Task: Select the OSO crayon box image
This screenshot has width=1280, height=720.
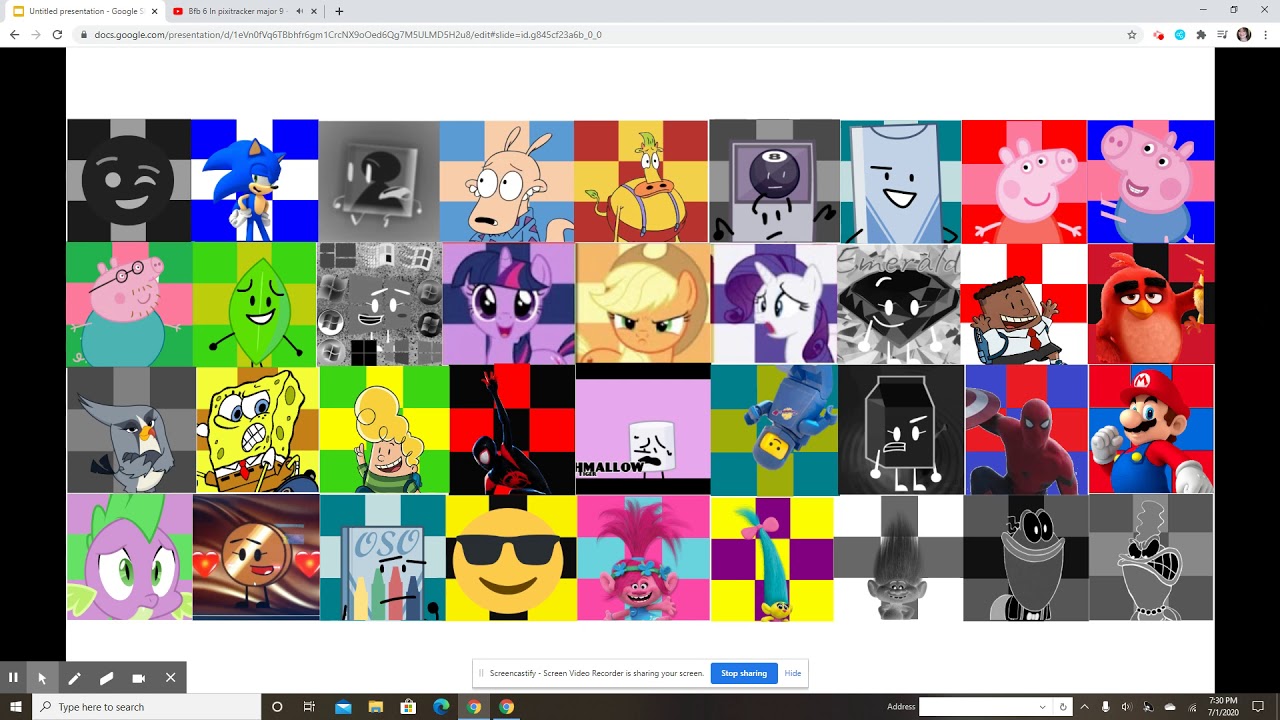Action: click(383, 558)
